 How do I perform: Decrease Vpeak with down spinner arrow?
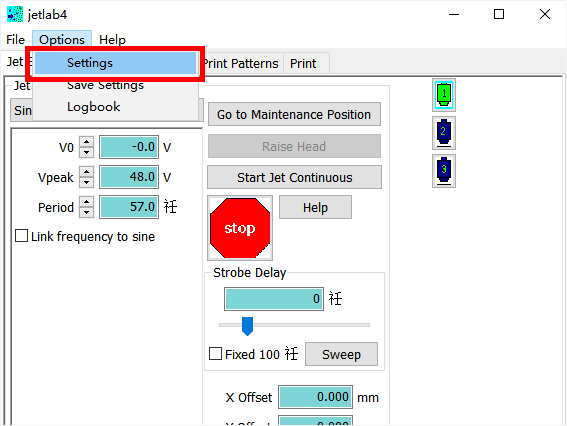coord(86,182)
